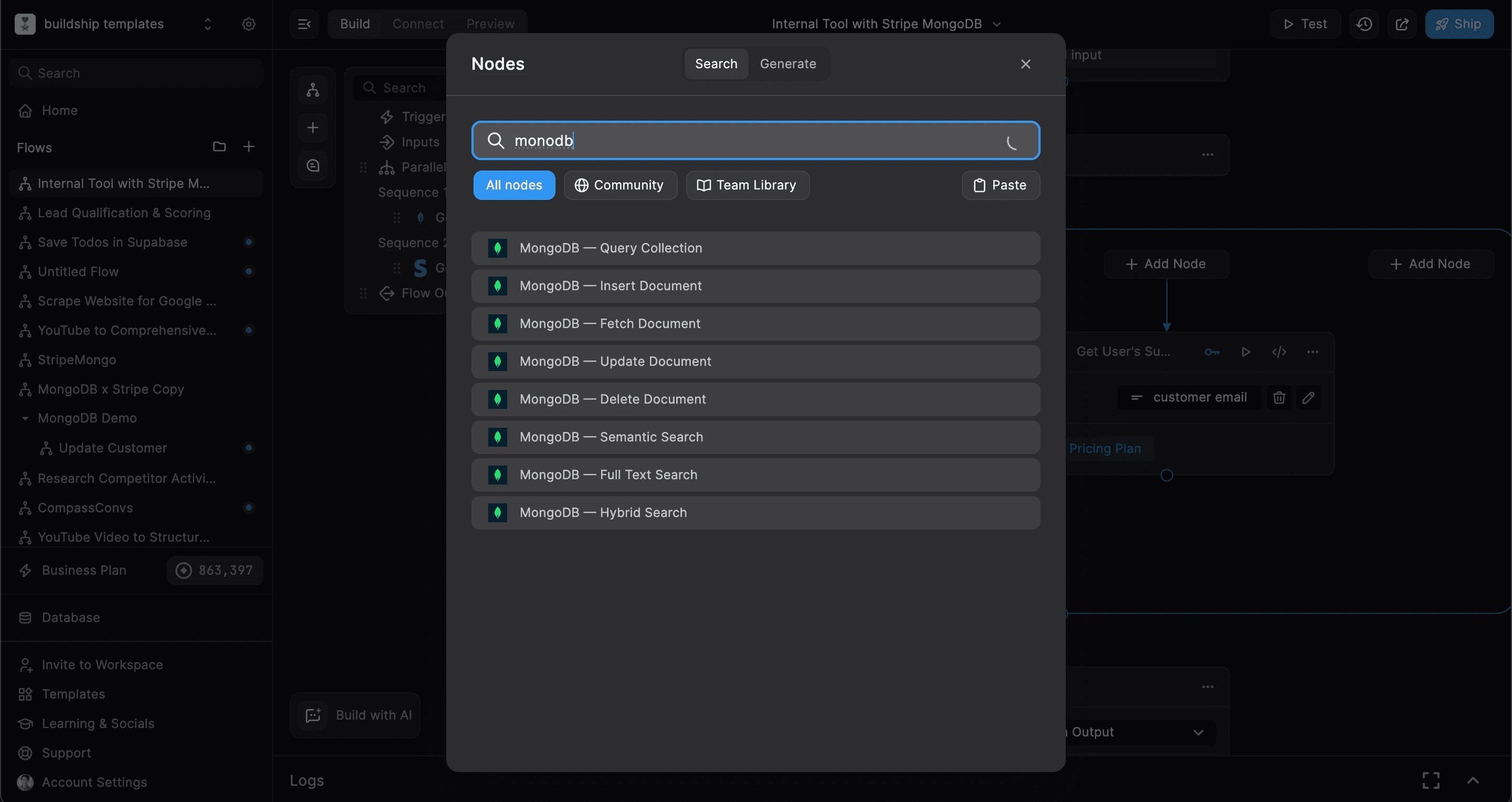The image size is (1512, 802).
Task: Open Account Settings avatar
Action: pyautogui.click(x=25, y=782)
